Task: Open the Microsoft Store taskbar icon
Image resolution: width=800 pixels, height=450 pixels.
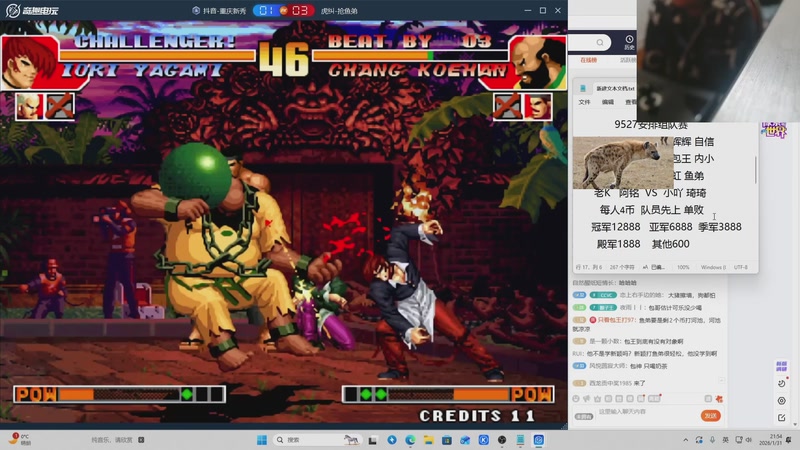Action: (447, 440)
